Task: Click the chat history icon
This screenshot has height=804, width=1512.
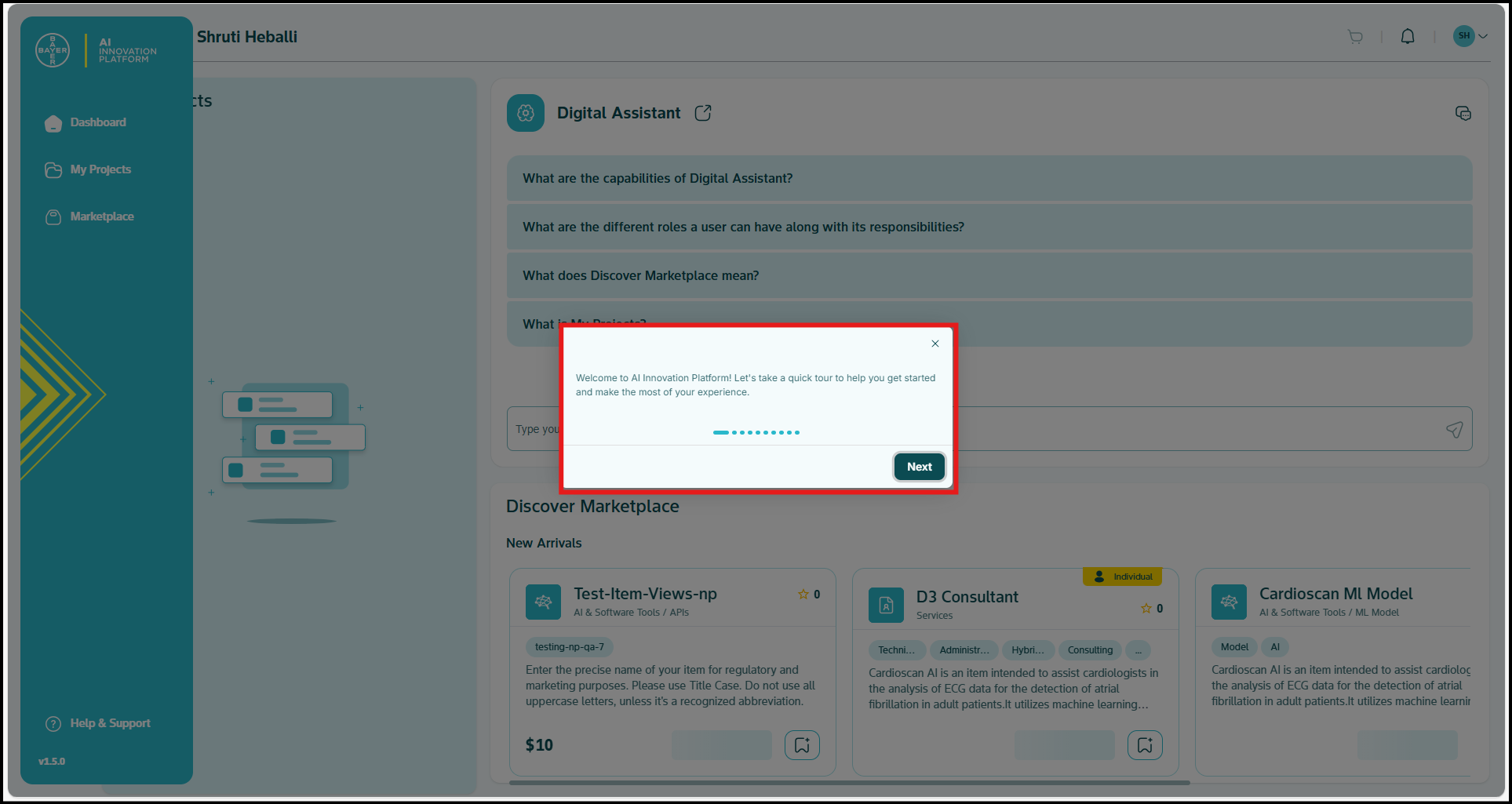Action: pos(1463,114)
